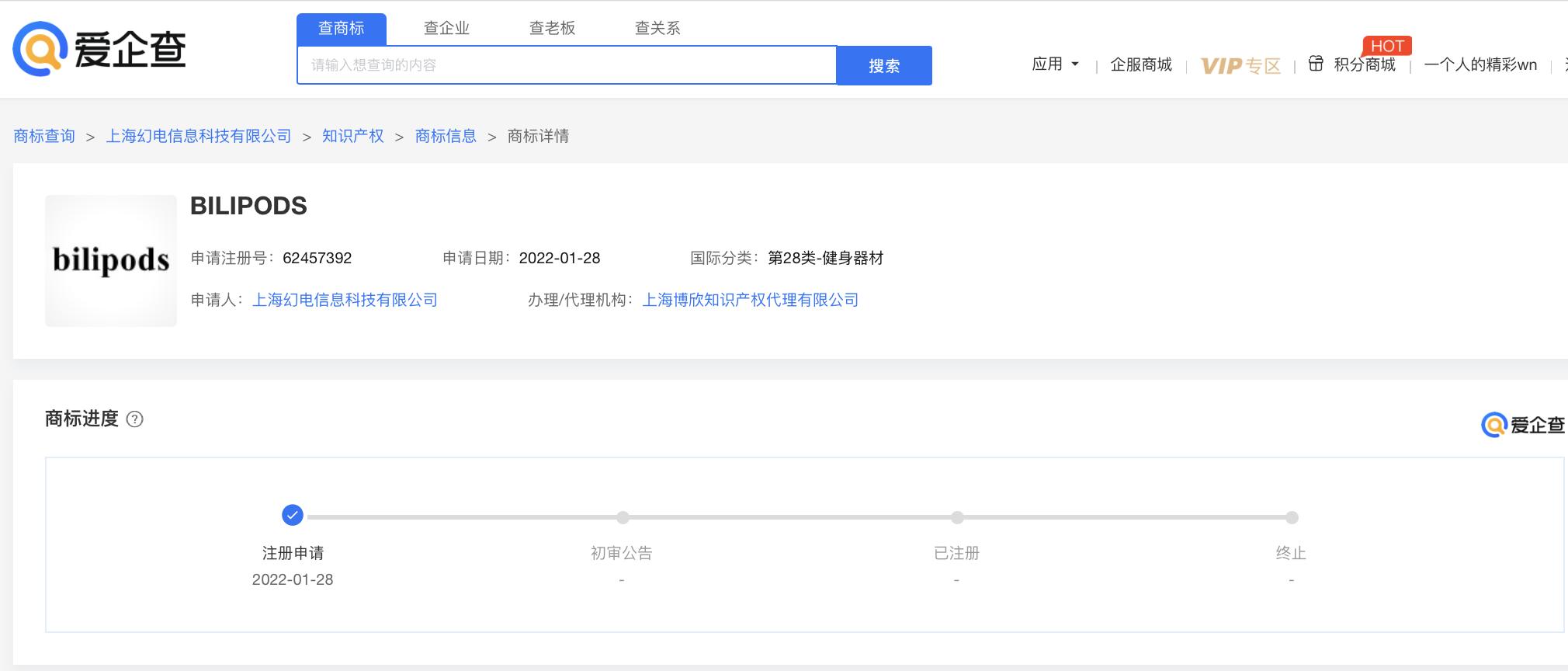
Task: Click the 终止 progress marker dot
Action: point(1292,517)
